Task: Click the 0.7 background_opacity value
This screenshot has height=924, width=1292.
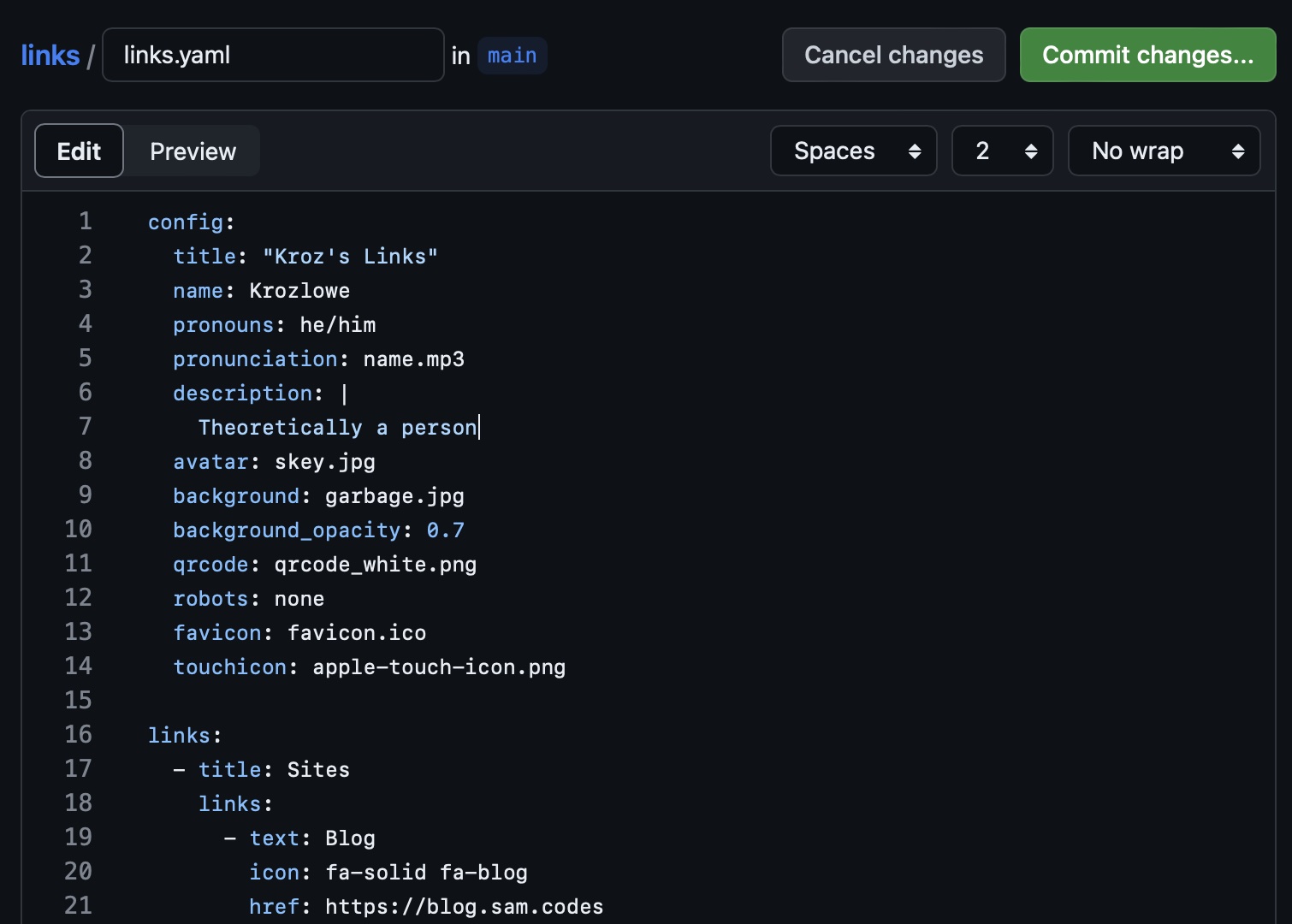Action: point(445,530)
